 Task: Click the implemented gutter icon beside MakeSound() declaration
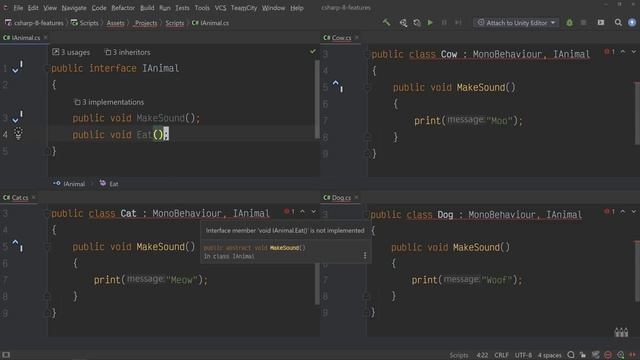tap(17, 117)
